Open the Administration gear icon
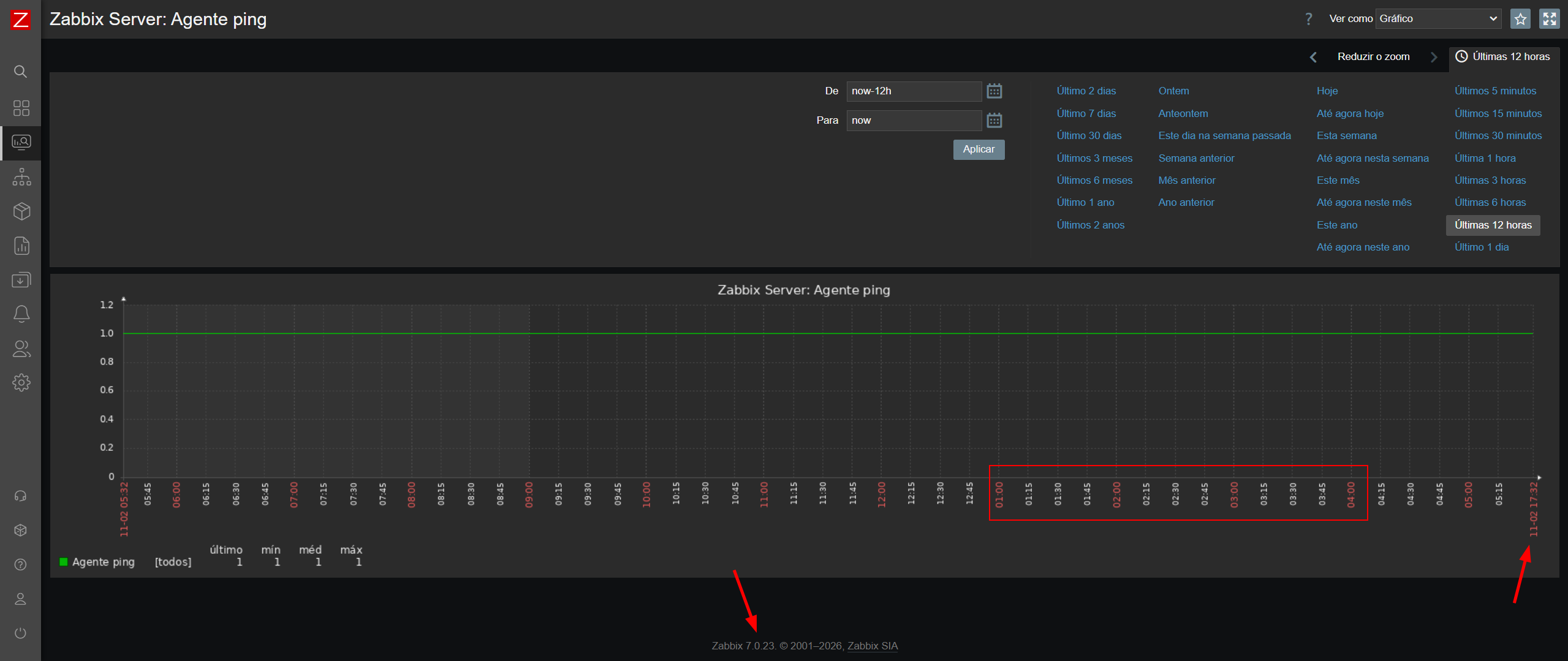 21,382
